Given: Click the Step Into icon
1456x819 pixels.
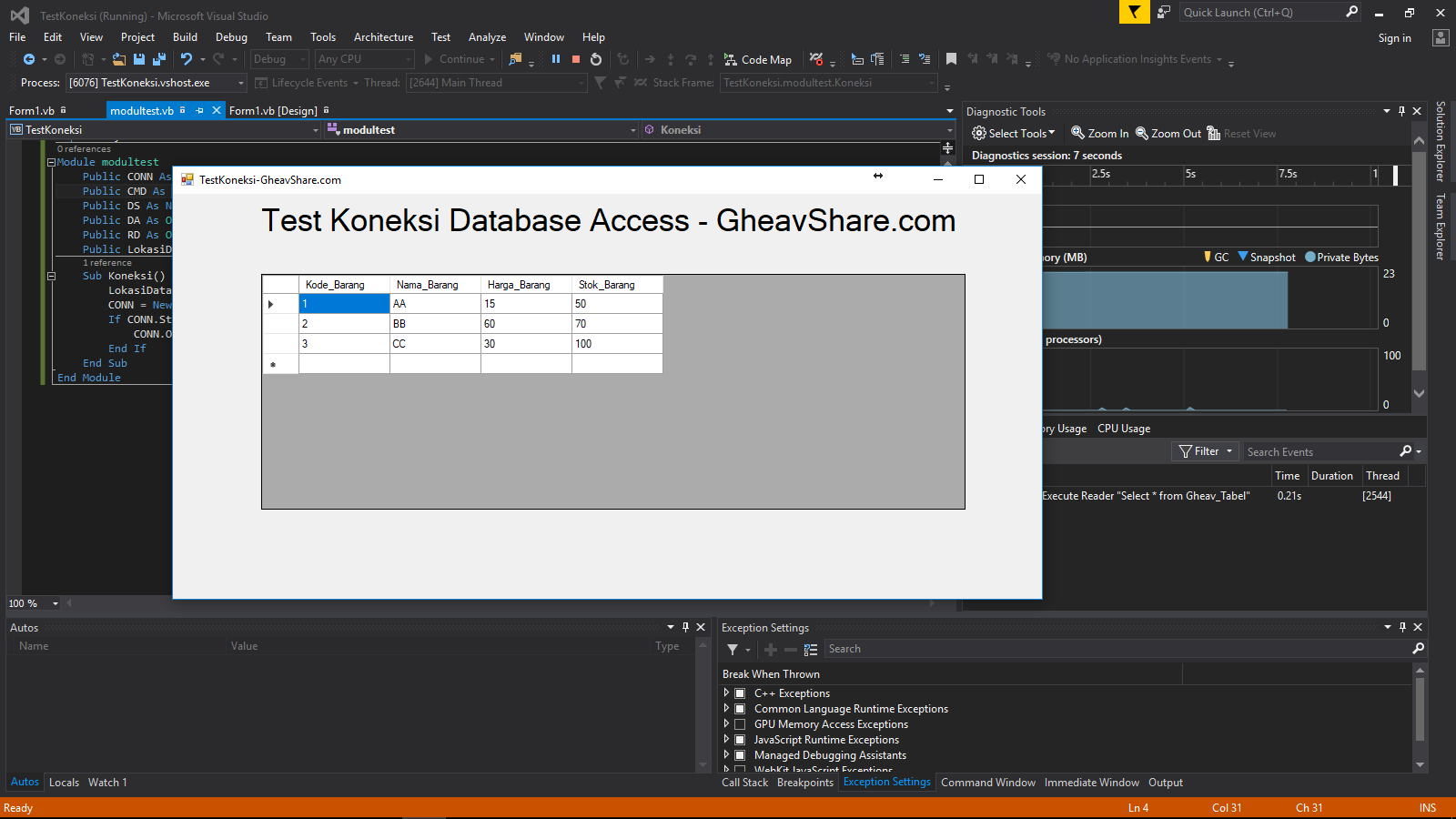Looking at the screenshot, I should [x=671, y=59].
